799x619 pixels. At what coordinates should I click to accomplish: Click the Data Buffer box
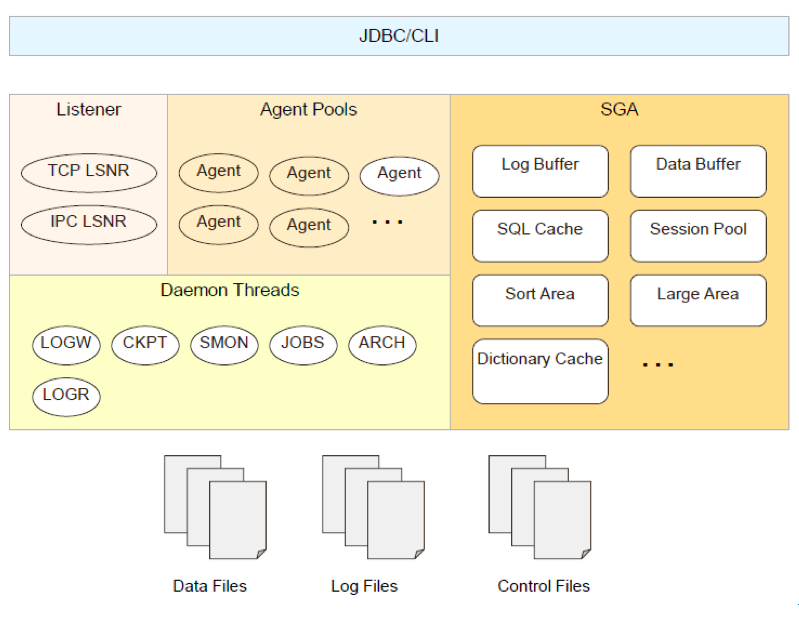click(x=698, y=171)
